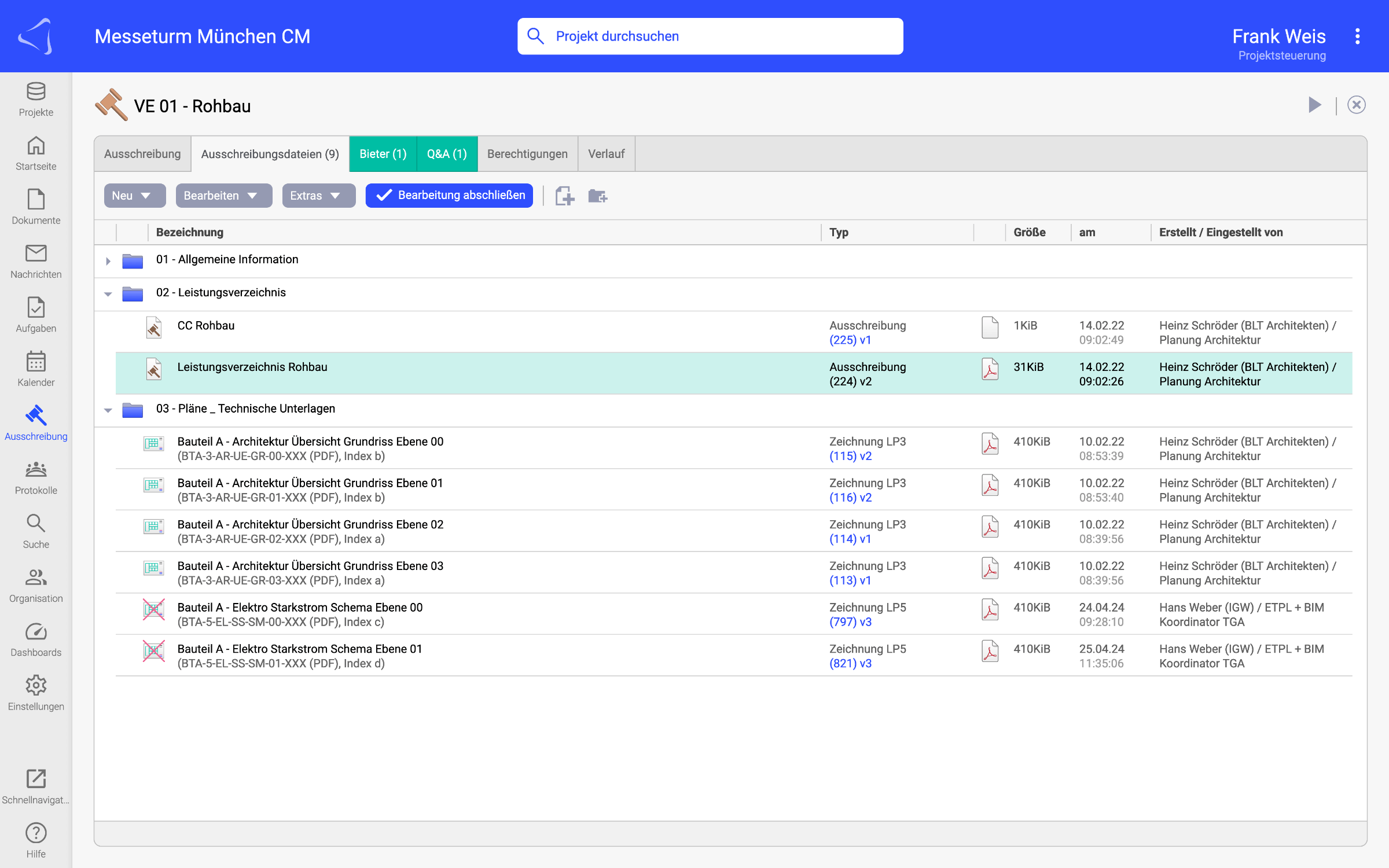Collapse the 02 - Leistungsverzeichnis folder
The height and width of the screenshot is (868, 1389).
click(x=108, y=294)
